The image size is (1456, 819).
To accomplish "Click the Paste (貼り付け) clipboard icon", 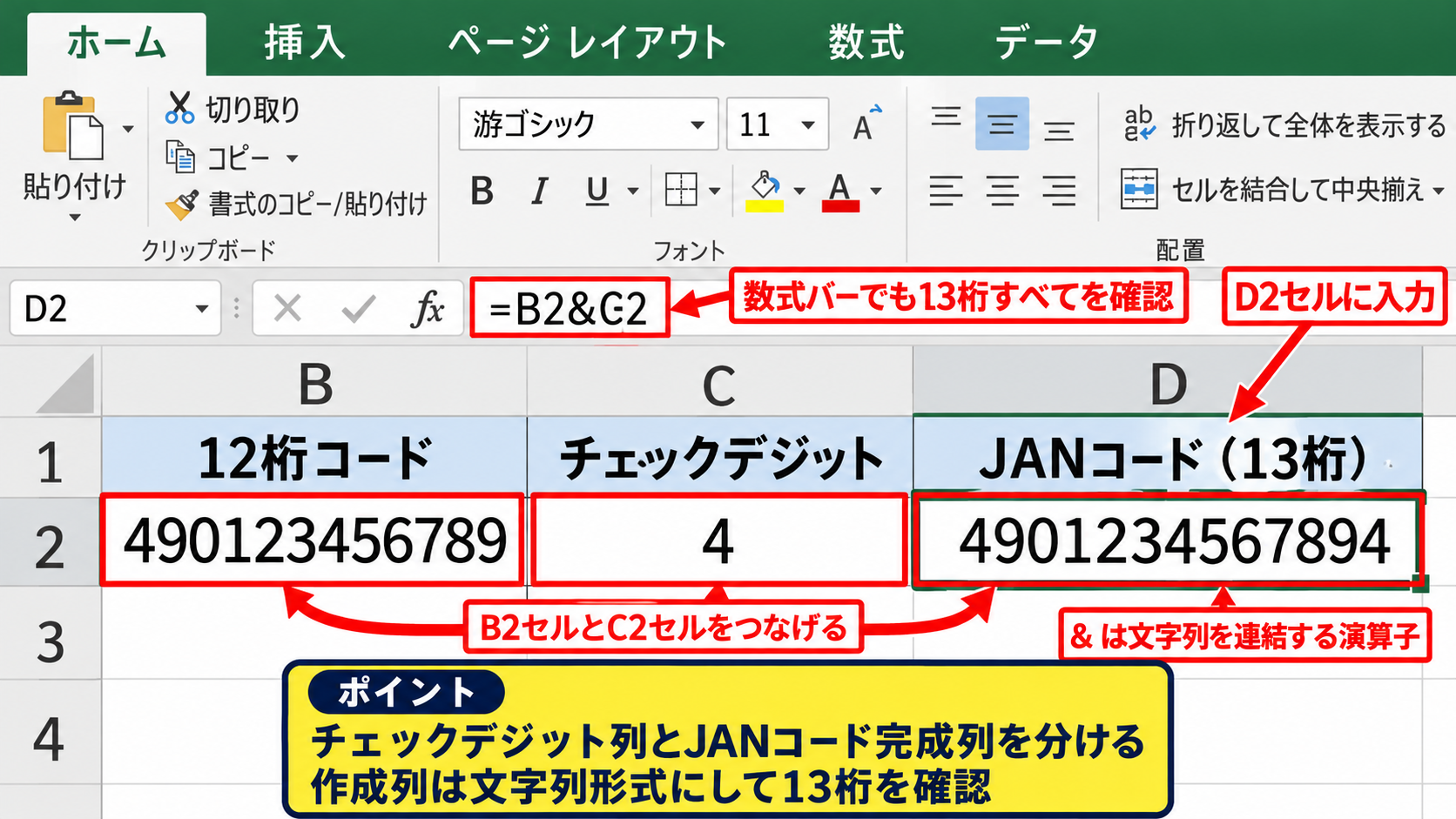I will pyautogui.click(x=73, y=126).
